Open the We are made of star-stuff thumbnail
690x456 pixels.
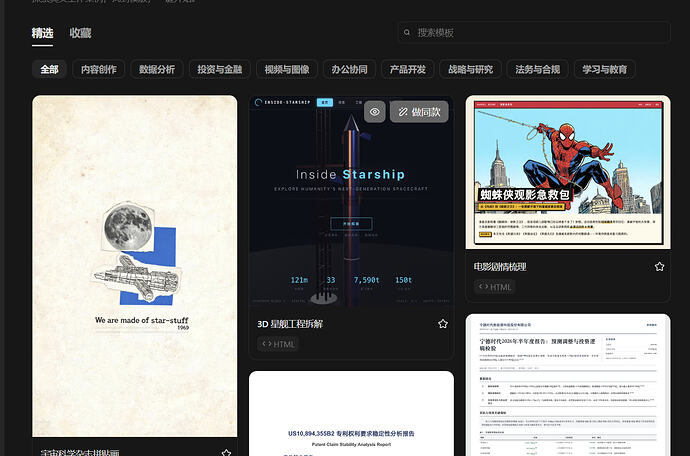(135, 266)
